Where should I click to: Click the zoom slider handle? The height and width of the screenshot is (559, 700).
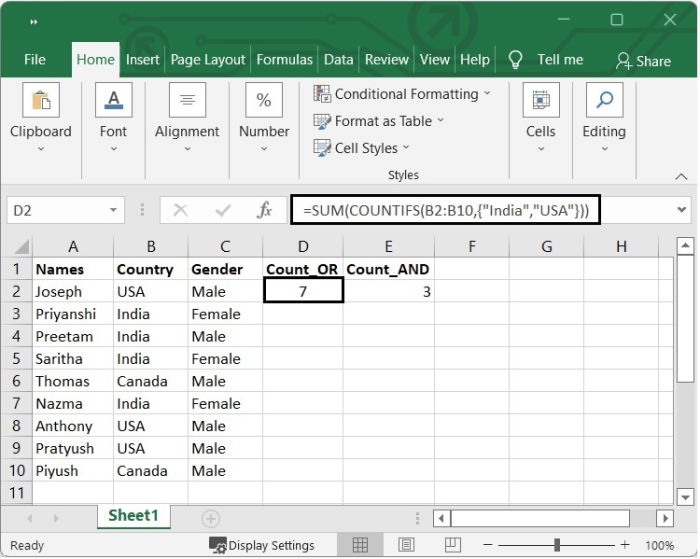click(x=556, y=546)
